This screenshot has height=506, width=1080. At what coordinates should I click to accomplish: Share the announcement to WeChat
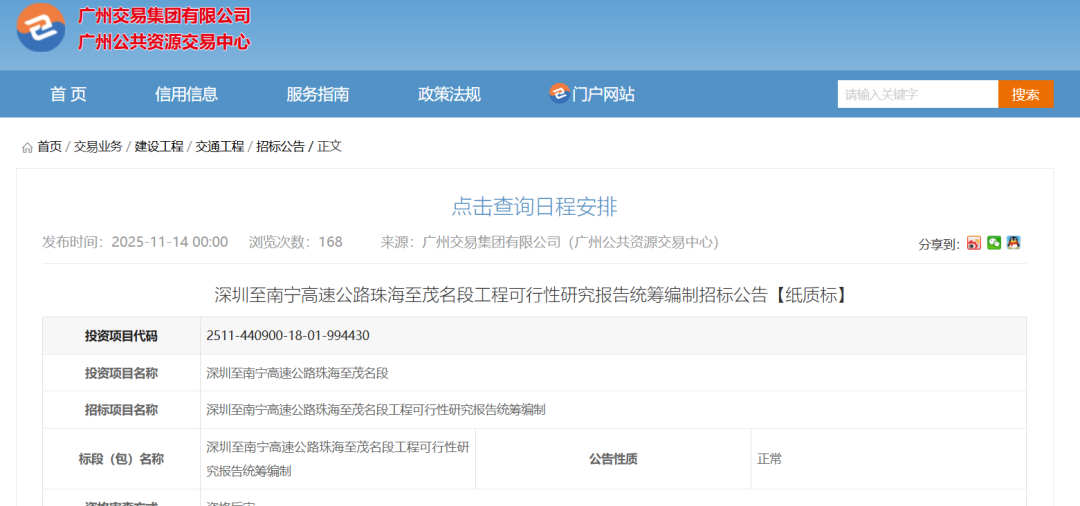994,243
